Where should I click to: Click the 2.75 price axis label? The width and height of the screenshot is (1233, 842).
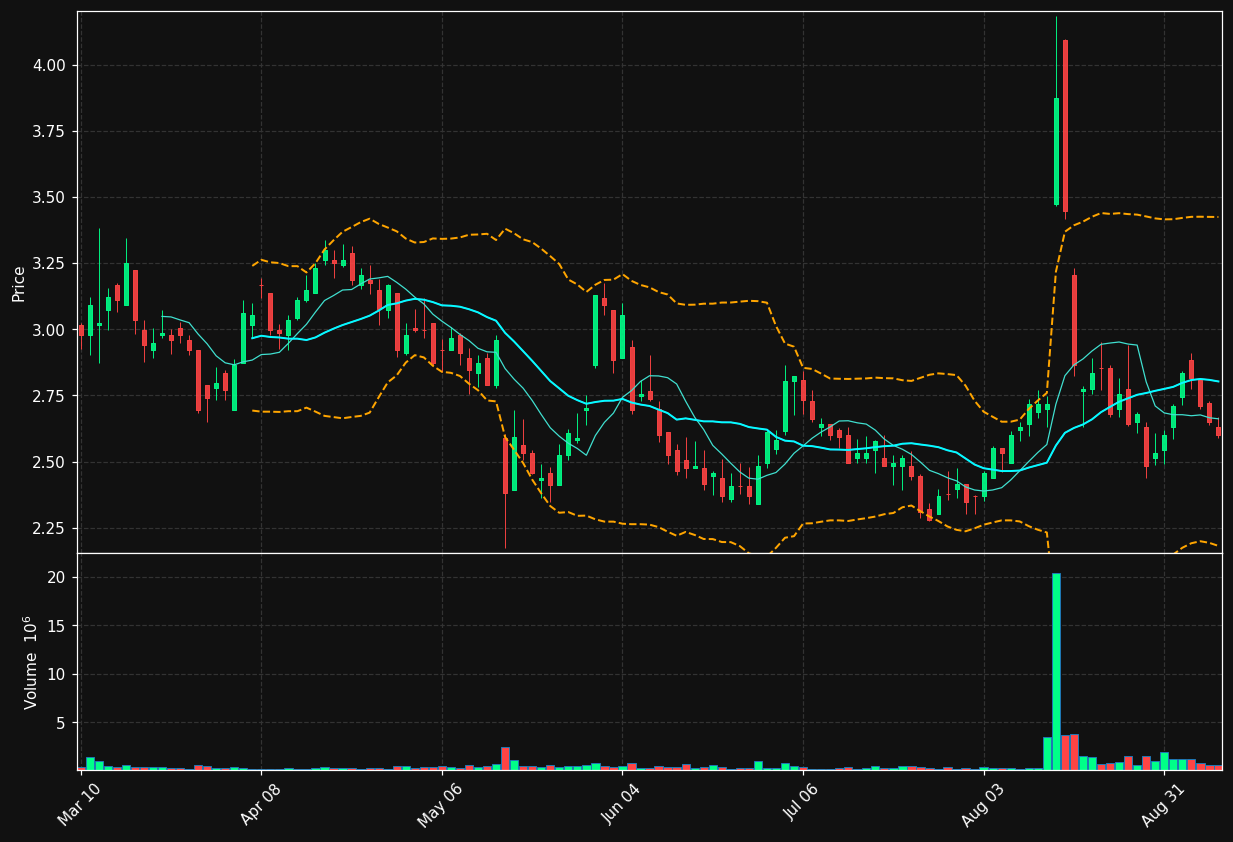coord(48,396)
